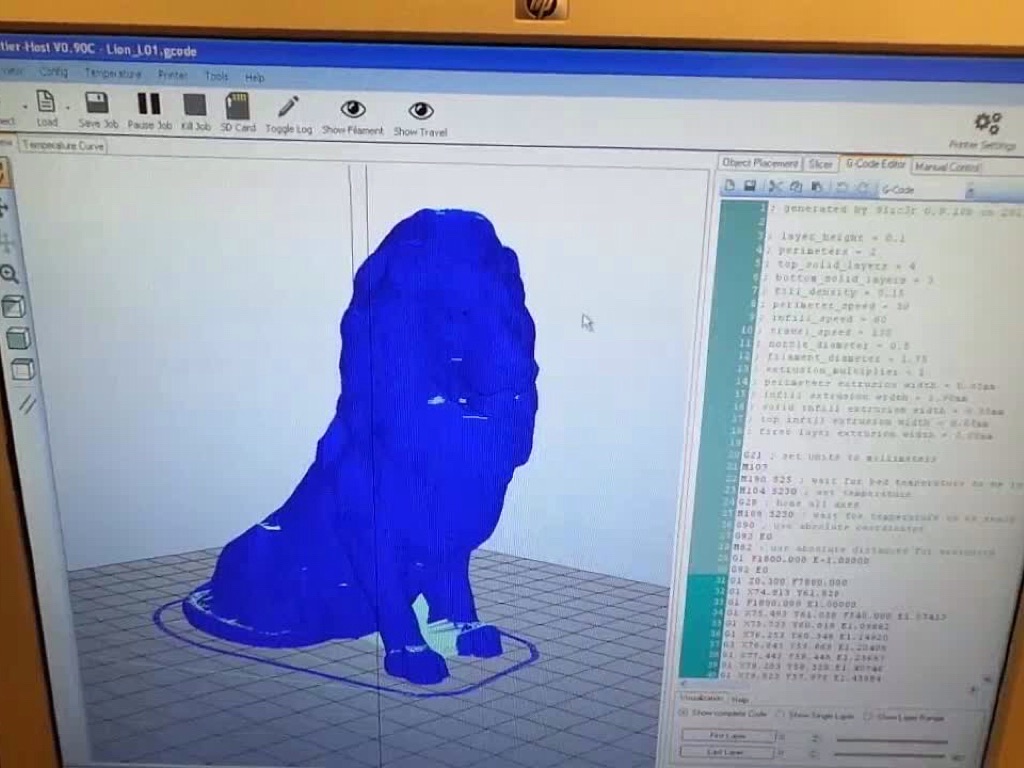The image size is (1024, 768).
Task: Open the Temperature menu
Action: (112, 73)
